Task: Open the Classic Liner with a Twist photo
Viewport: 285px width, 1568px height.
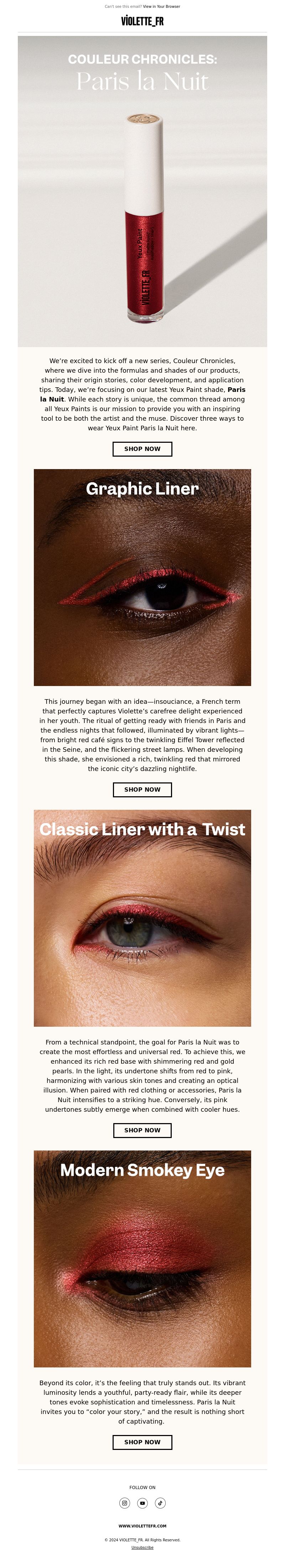Action: [142, 919]
